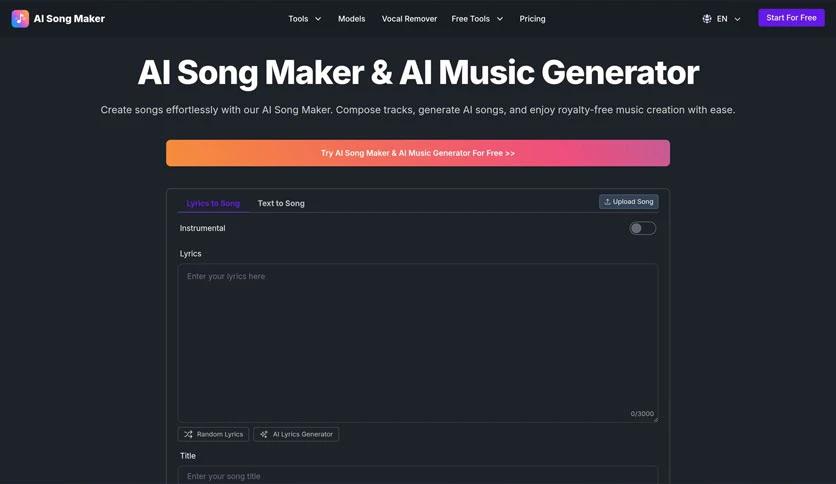Go to the Vocal Remover page
Screen dimensions: 836x484
tap(409, 19)
